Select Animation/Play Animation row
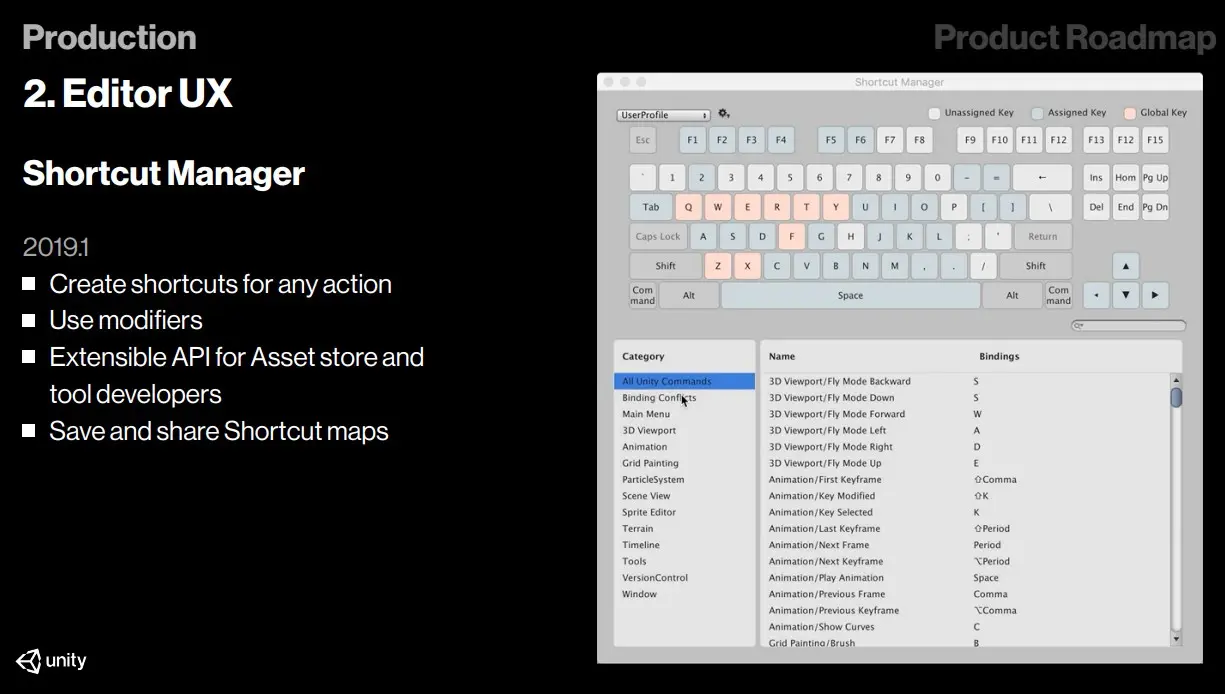 [965, 577]
